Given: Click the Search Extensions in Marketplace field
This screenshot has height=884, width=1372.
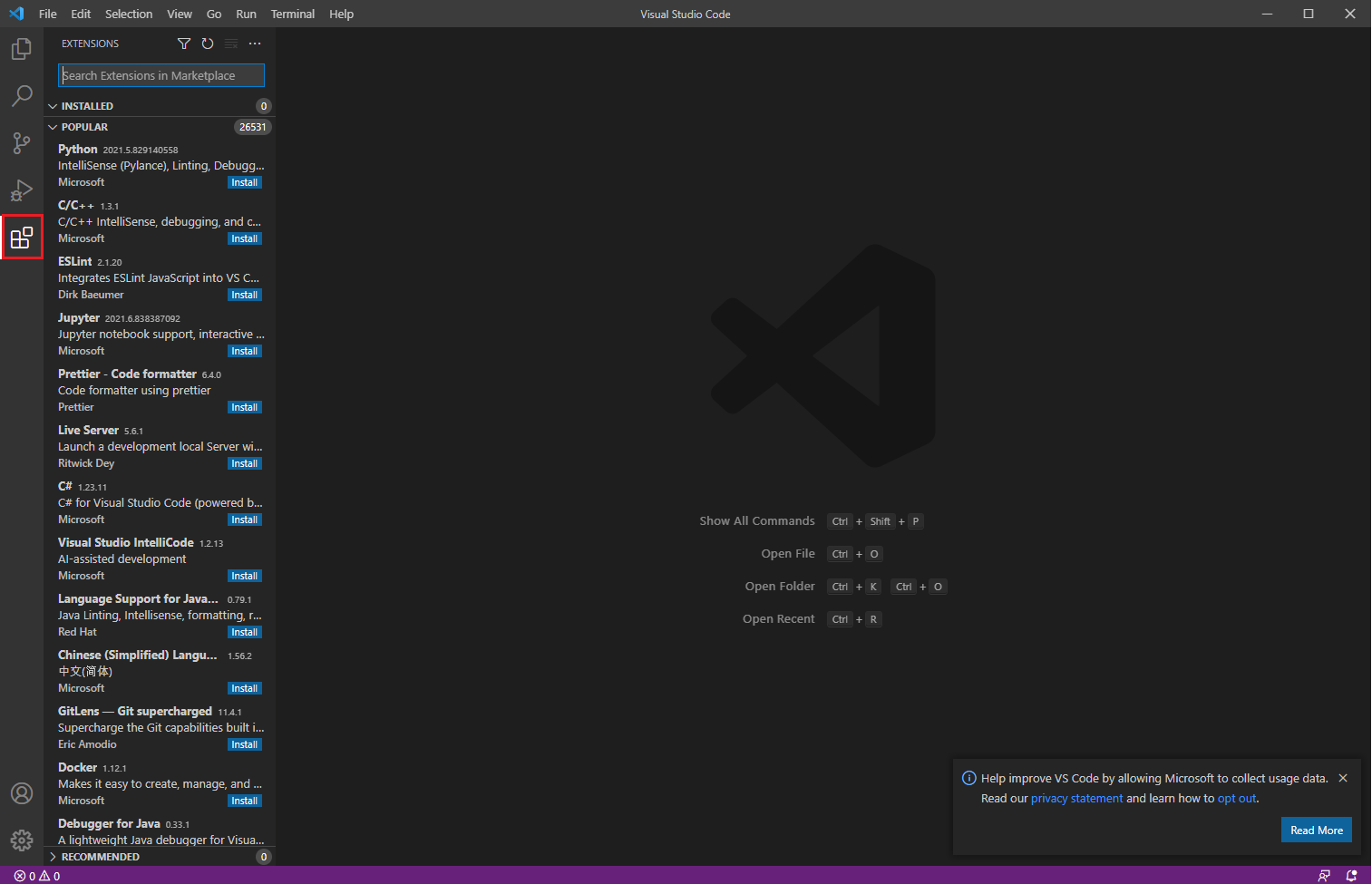Looking at the screenshot, I should (161, 75).
